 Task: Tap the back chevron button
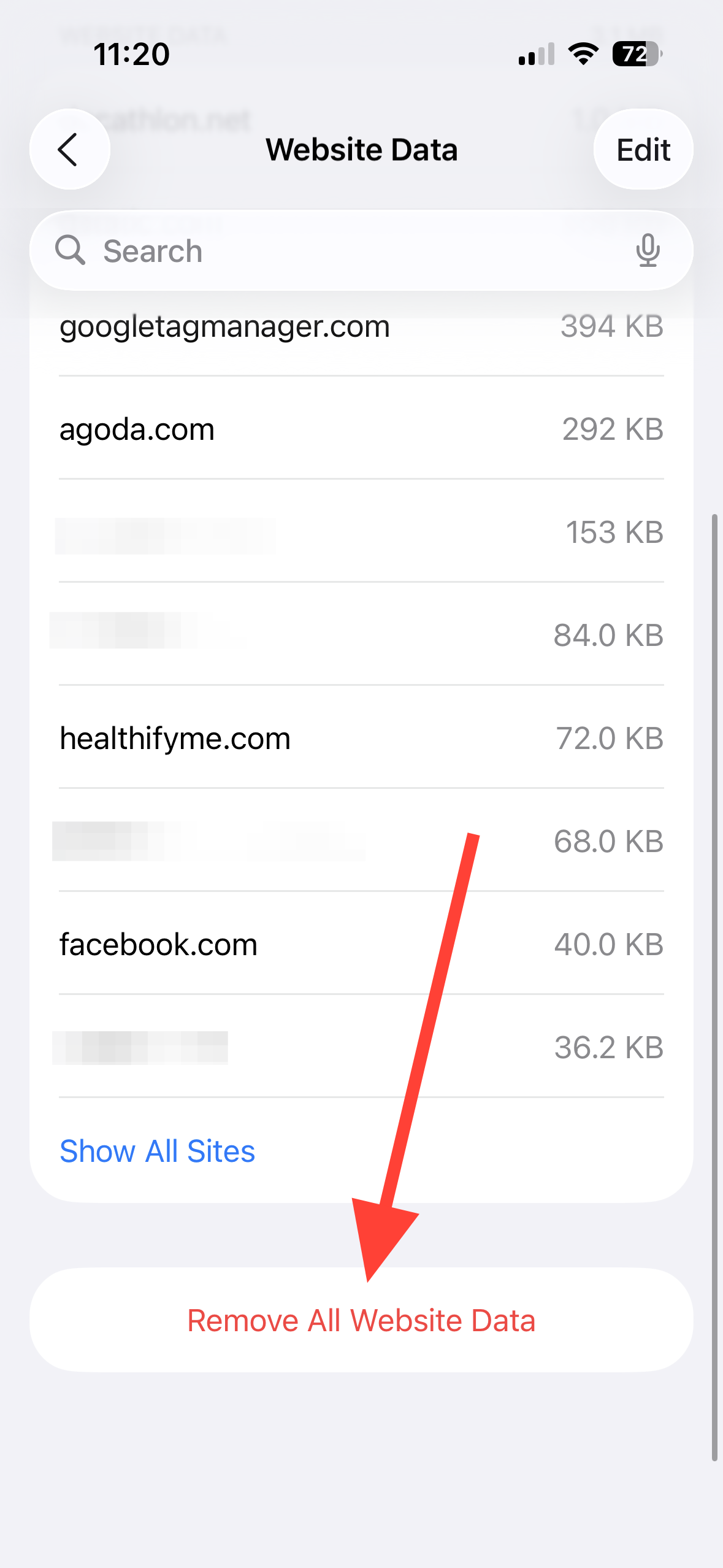pyautogui.click(x=69, y=150)
